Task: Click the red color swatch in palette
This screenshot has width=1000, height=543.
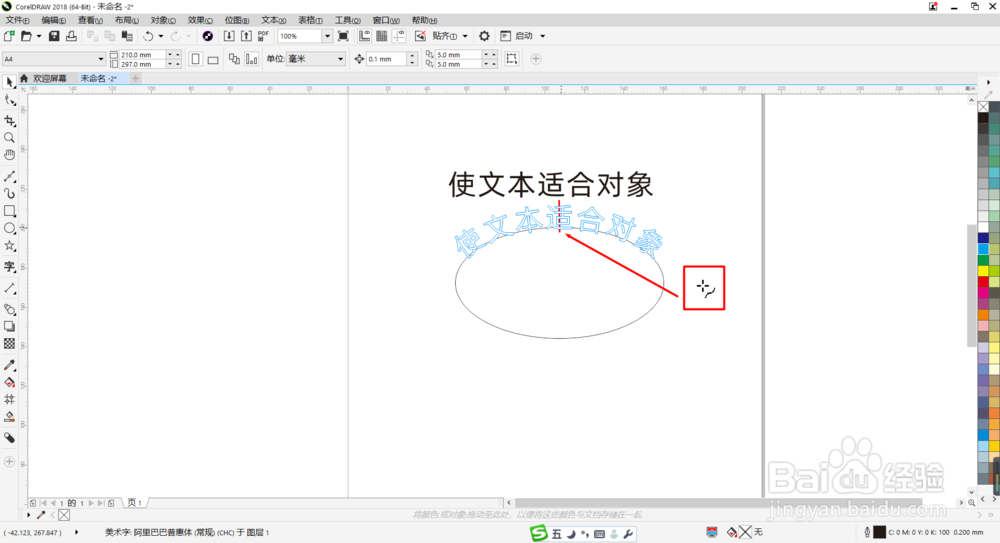Action: pyautogui.click(x=983, y=281)
